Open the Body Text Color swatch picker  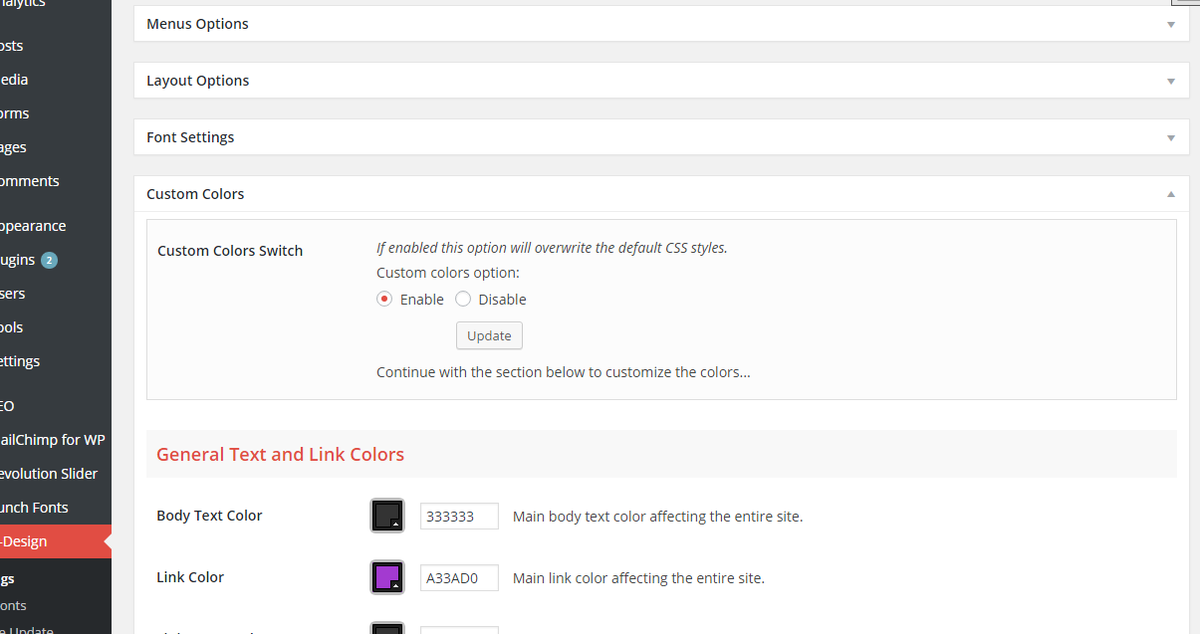coord(387,516)
